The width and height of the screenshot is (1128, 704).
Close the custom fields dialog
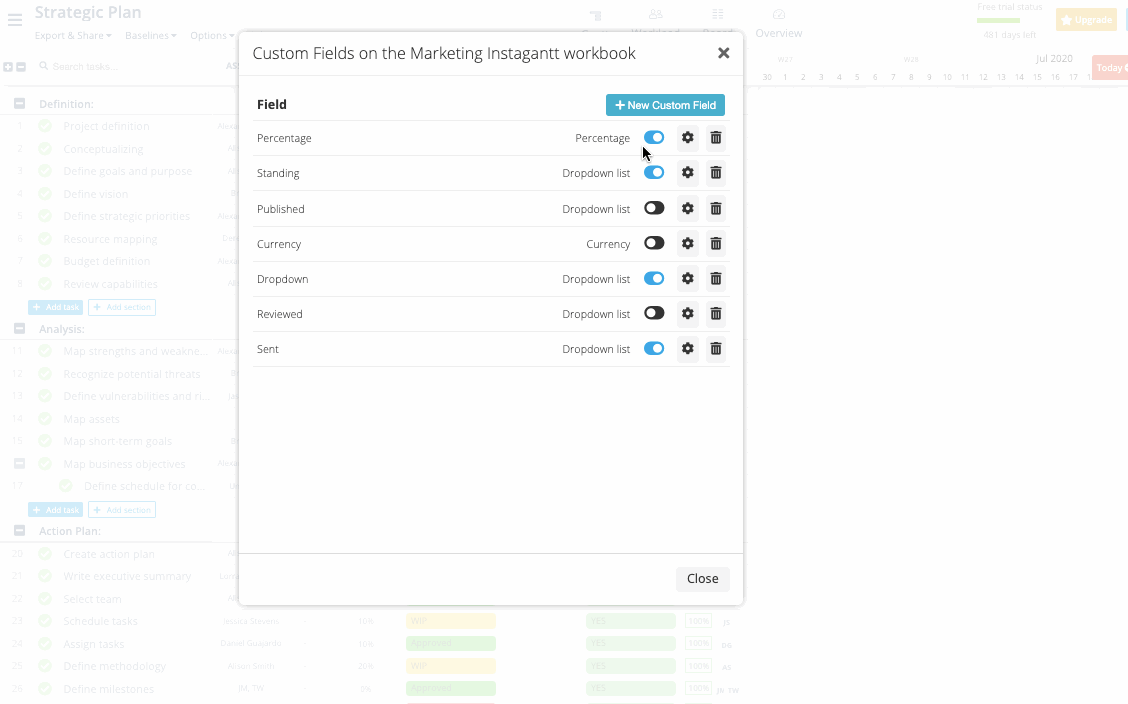click(x=702, y=578)
